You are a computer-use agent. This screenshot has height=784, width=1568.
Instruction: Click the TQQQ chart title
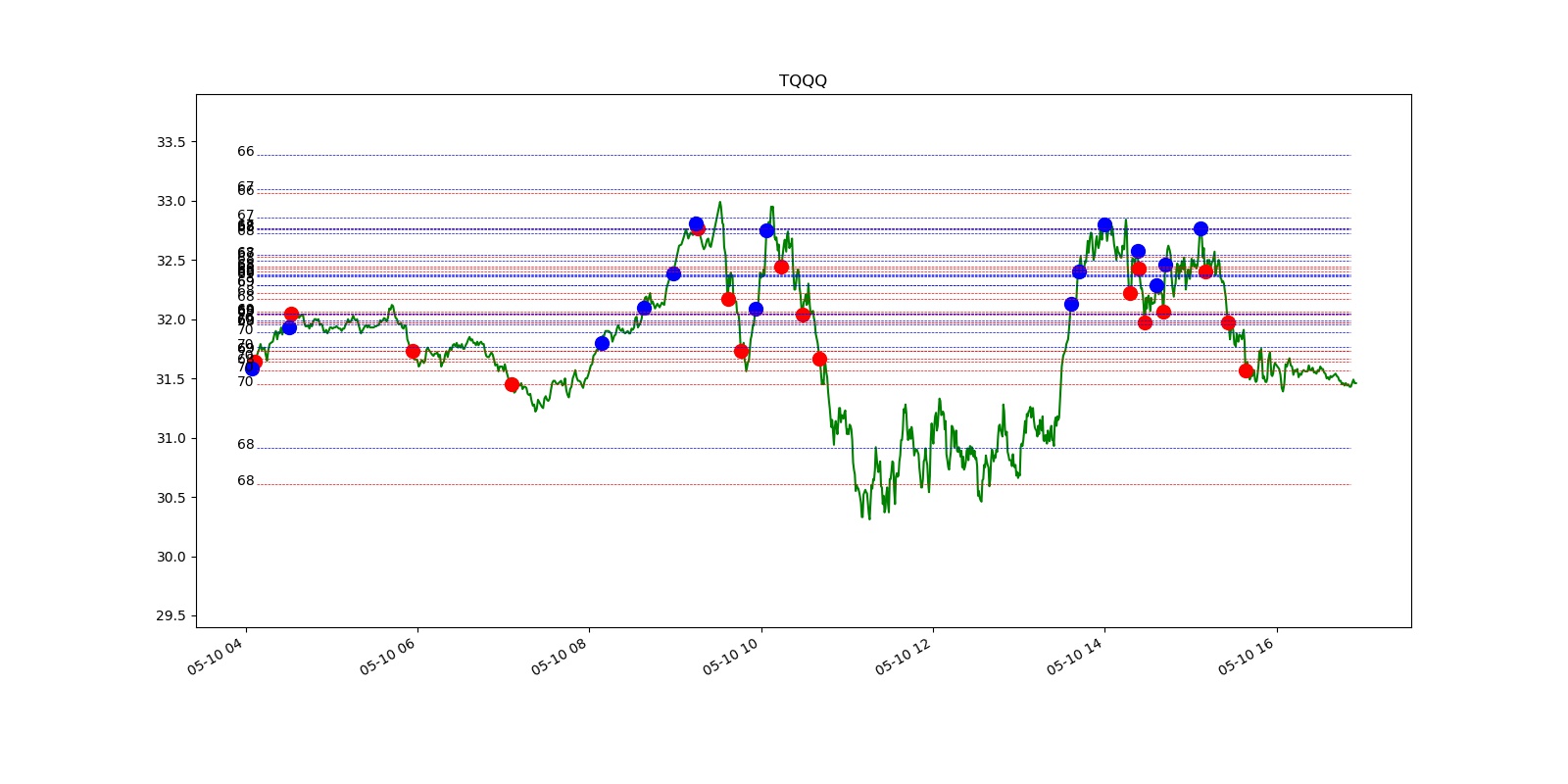click(803, 80)
